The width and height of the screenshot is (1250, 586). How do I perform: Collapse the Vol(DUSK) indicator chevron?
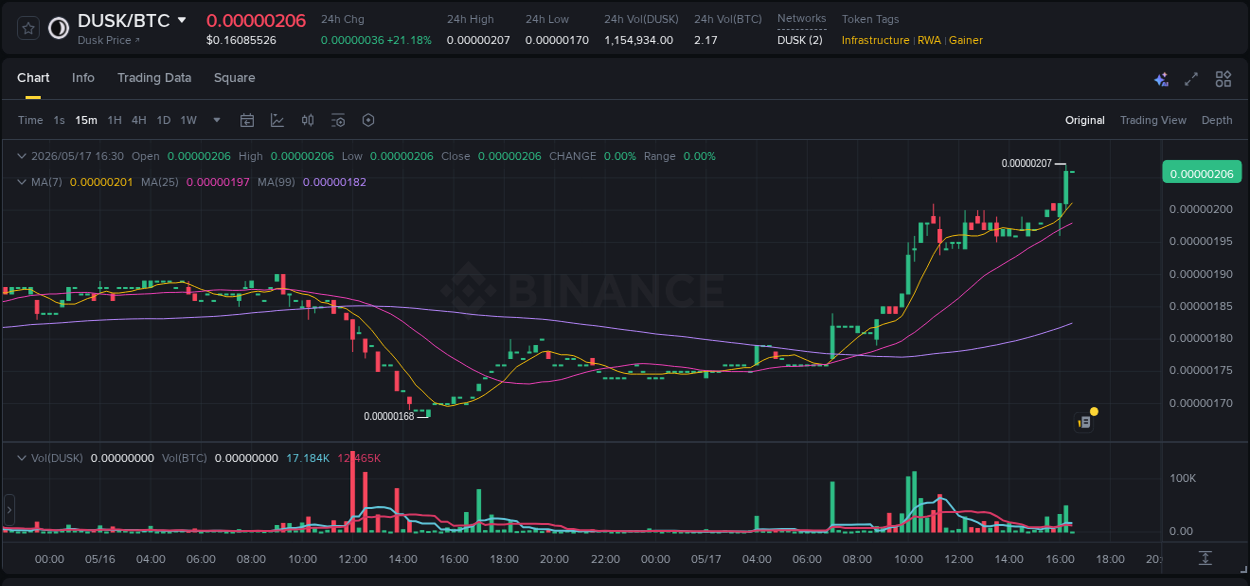click(22, 457)
